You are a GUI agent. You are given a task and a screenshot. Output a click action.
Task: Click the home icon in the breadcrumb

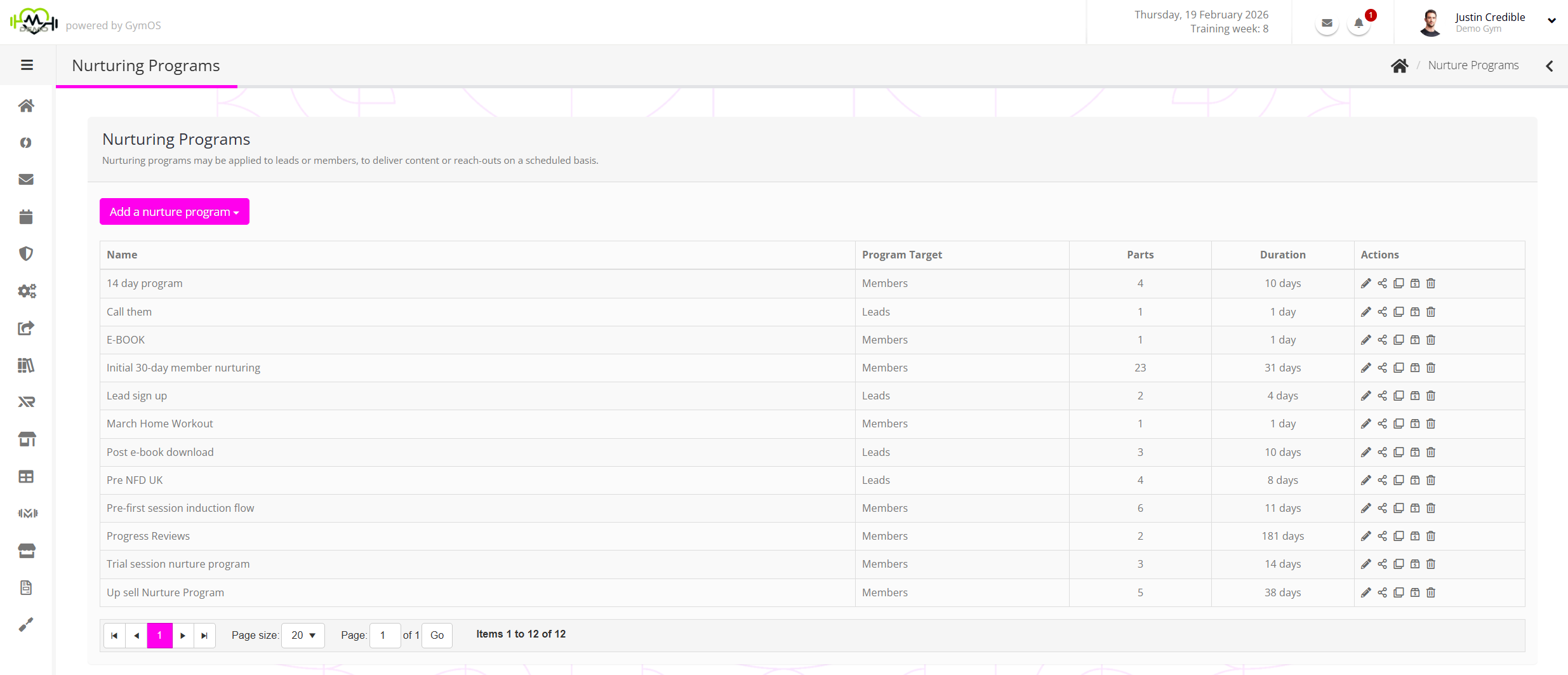point(1399,65)
